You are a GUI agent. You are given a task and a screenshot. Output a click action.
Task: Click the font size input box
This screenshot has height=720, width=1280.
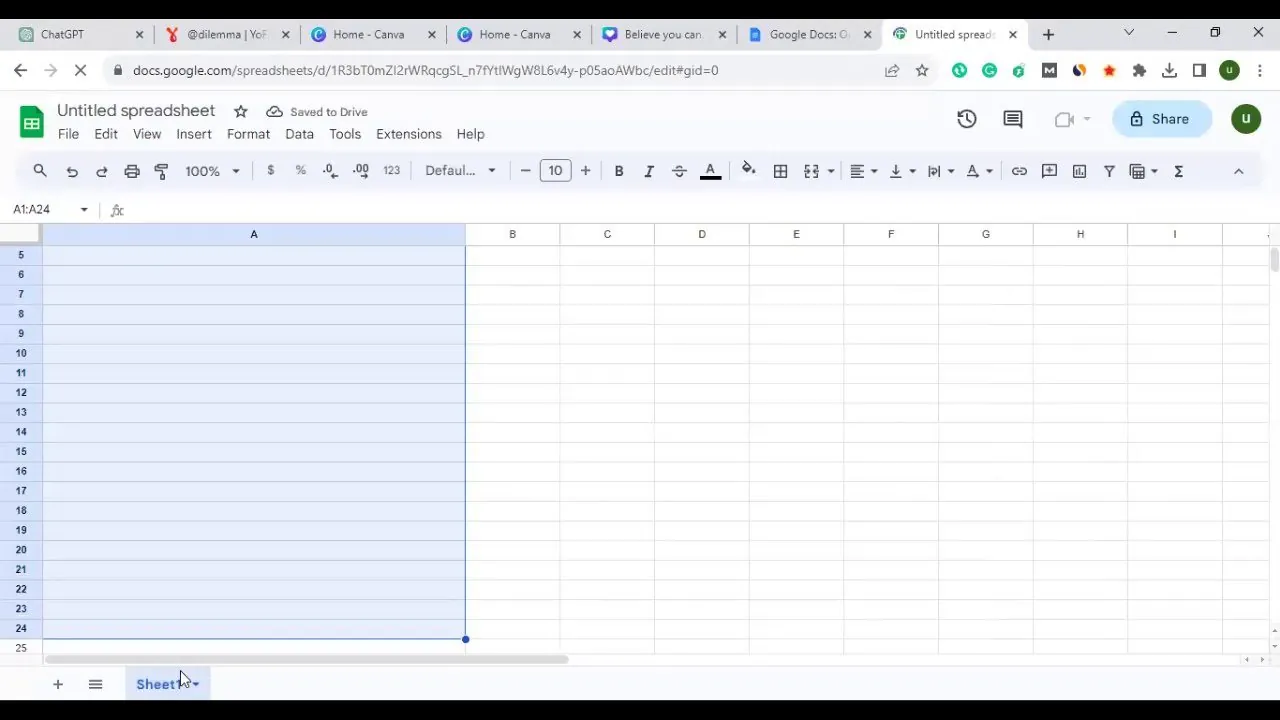point(555,171)
